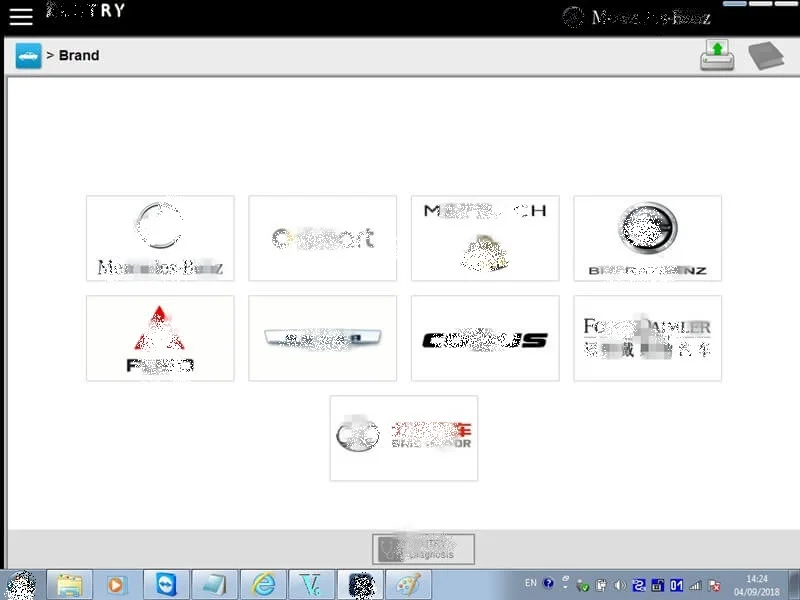Screen dimensions: 800x600
Task: Open Windows Explorer from taskbar
Action: click(70, 585)
